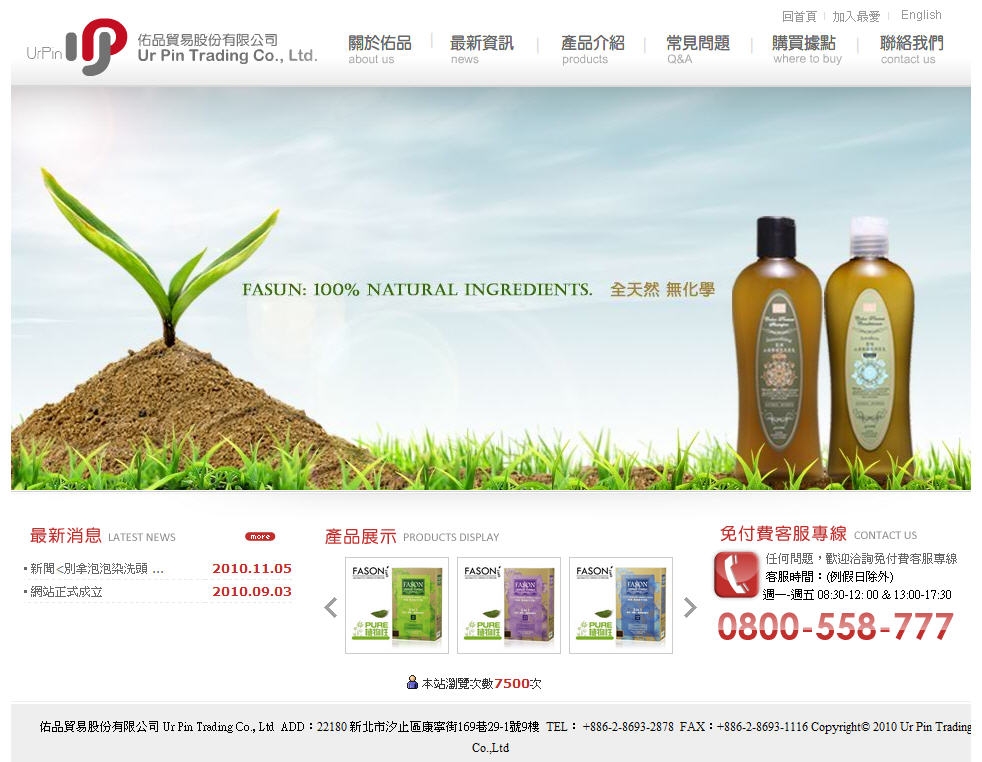Click the news date 2010.09.03
Image resolution: width=982 pixels, height=762 pixels.
pyautogui.click(x=252, y=592)
